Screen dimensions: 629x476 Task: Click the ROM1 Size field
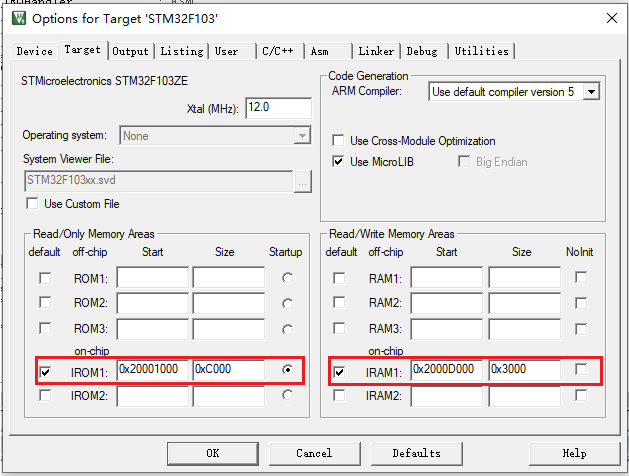tap(229, 277)
